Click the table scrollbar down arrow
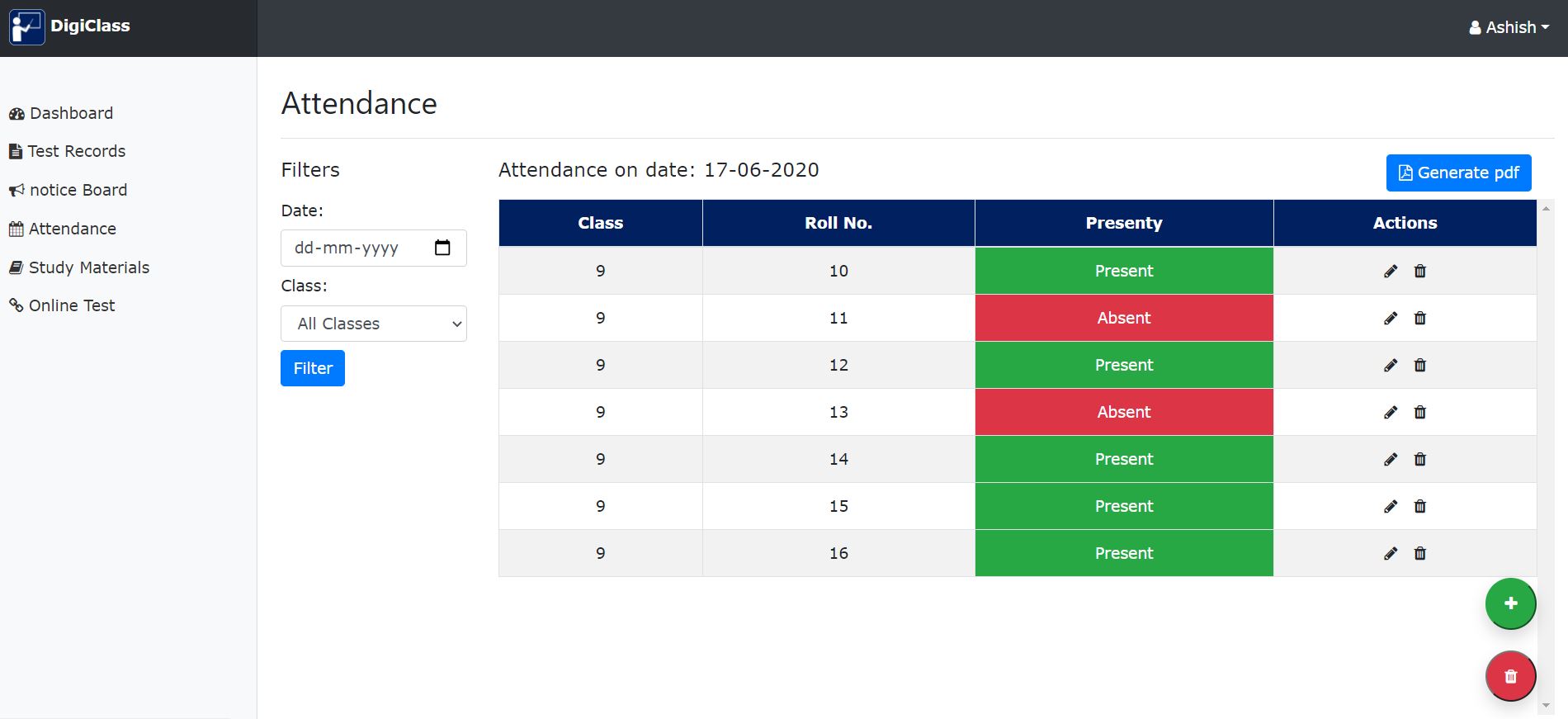Screen dimensions: 1568x719 pyautogui.click(x=1546, y=706)
